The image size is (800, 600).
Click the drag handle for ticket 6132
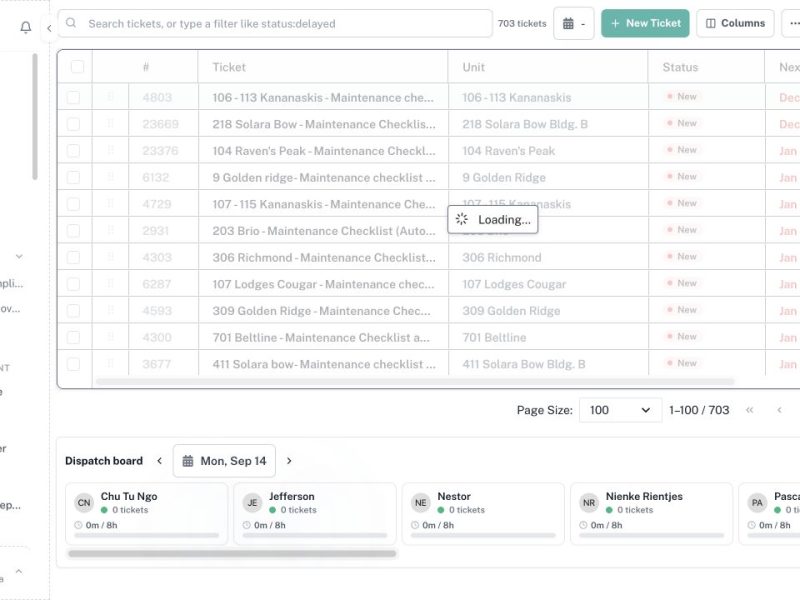(111, 177)
